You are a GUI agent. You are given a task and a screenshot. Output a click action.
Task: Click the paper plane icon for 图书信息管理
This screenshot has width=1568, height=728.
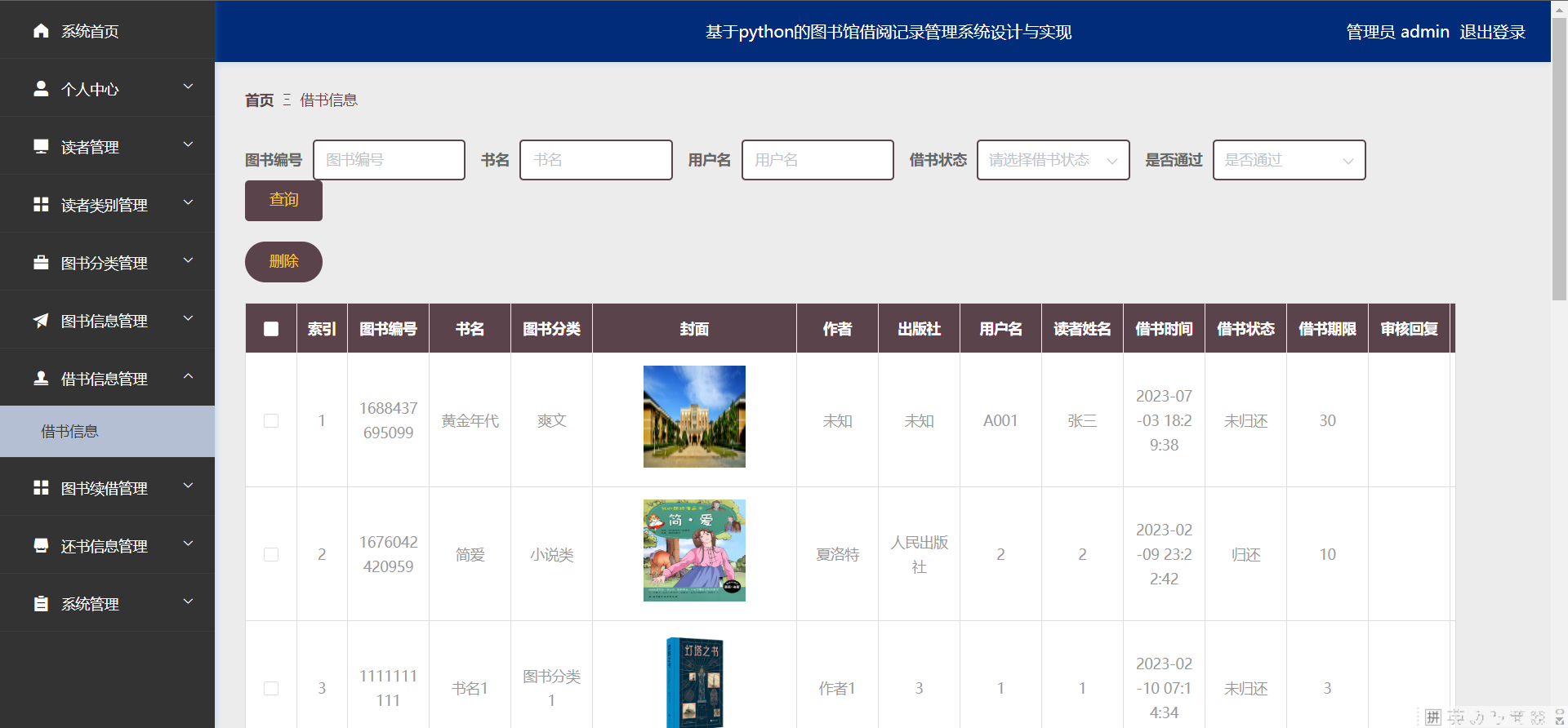[x=41, y=320]
